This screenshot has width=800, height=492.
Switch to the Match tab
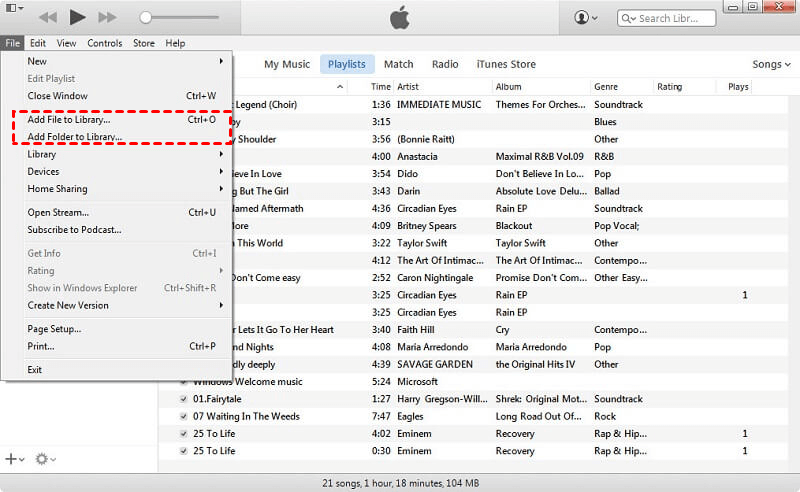398,64
